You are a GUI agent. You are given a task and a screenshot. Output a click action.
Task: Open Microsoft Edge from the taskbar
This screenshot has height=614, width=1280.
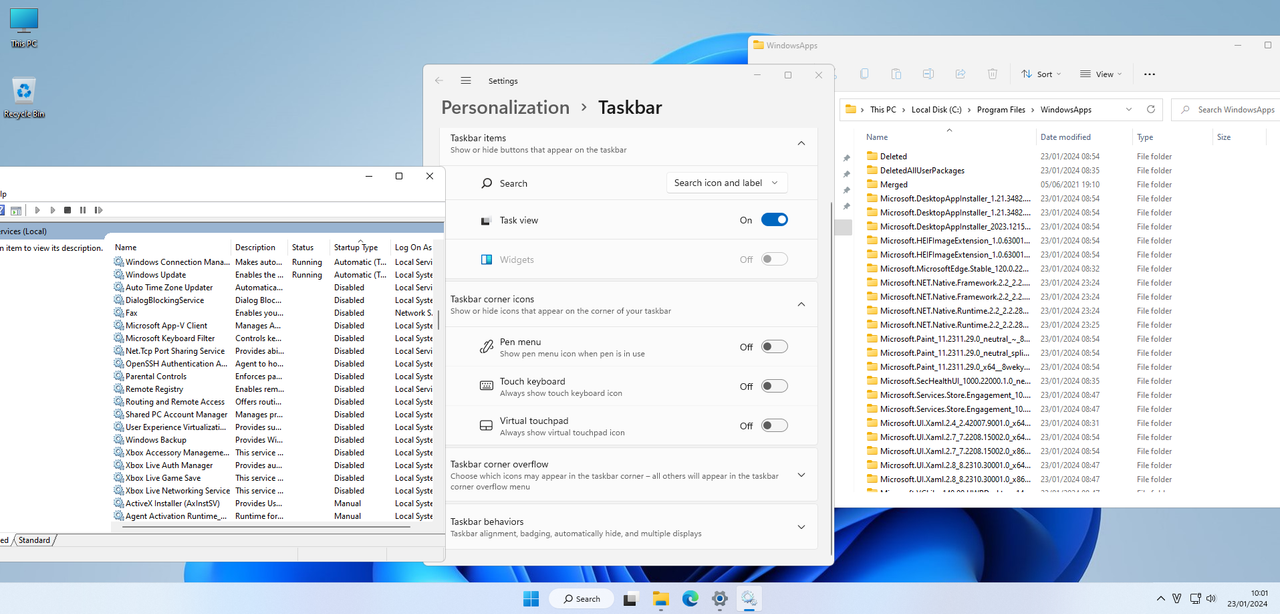tap(690, 599)
